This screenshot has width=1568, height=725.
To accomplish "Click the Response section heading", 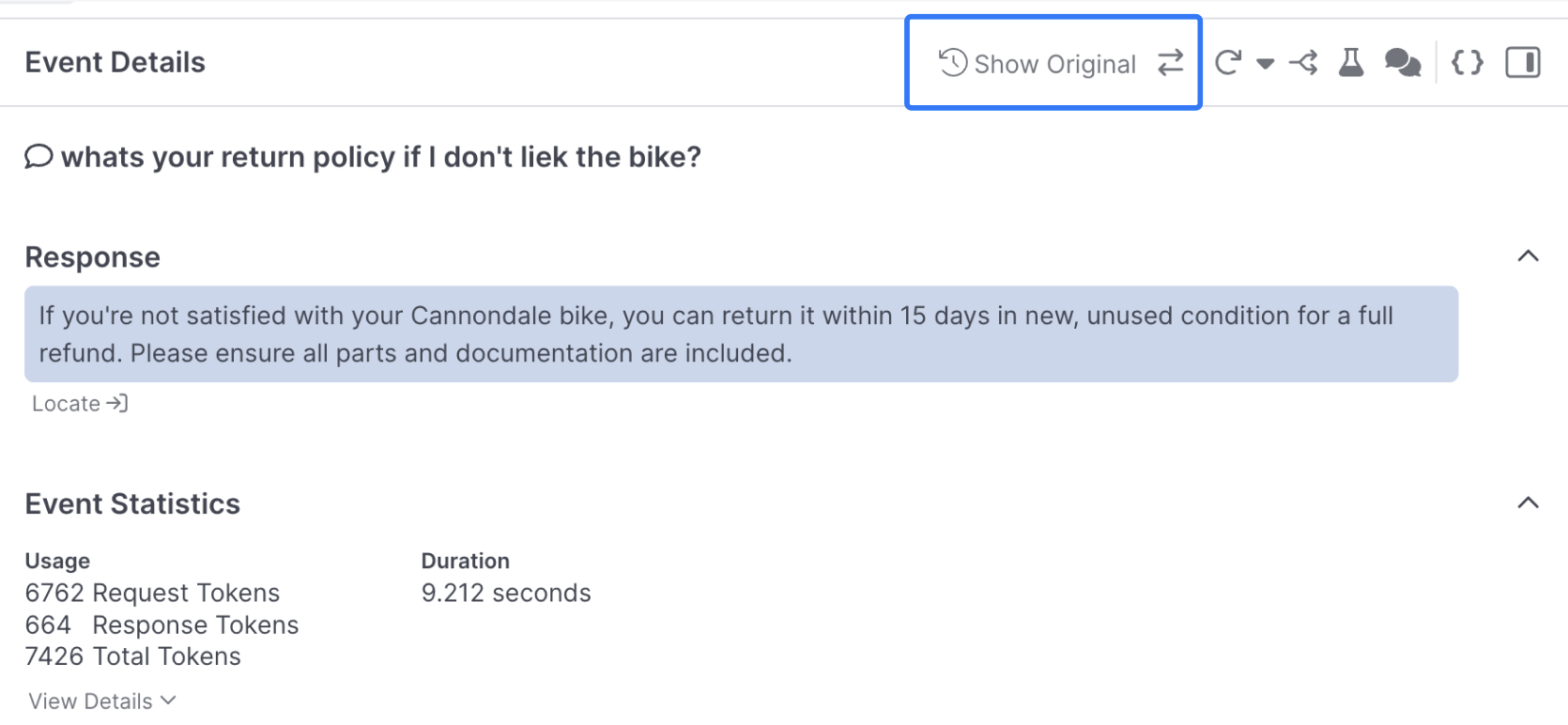I will pos(92,257).
